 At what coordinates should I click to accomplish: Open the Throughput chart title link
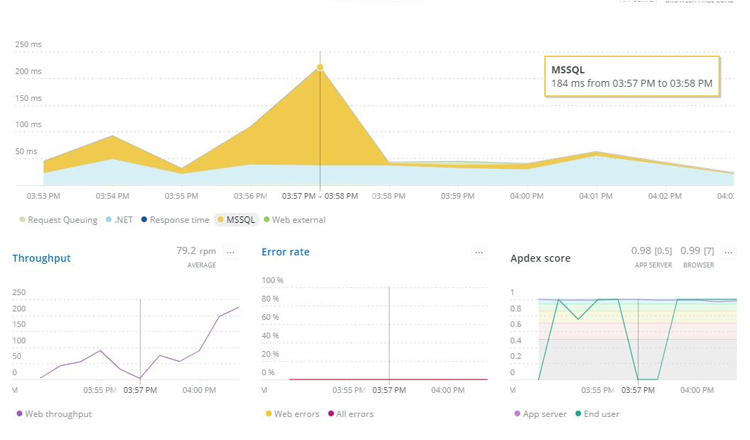41,258
